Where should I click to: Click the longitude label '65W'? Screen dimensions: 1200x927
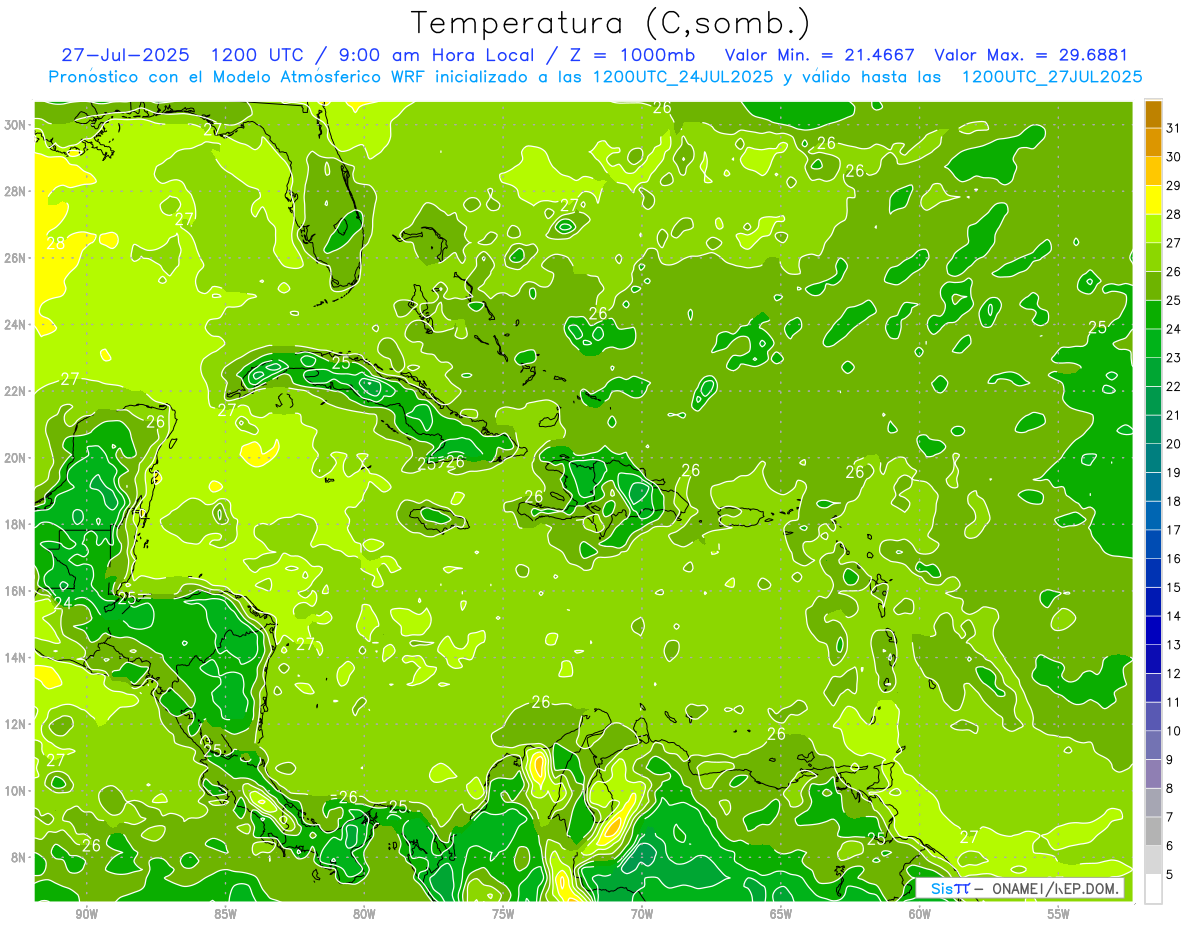coord(781,914)
